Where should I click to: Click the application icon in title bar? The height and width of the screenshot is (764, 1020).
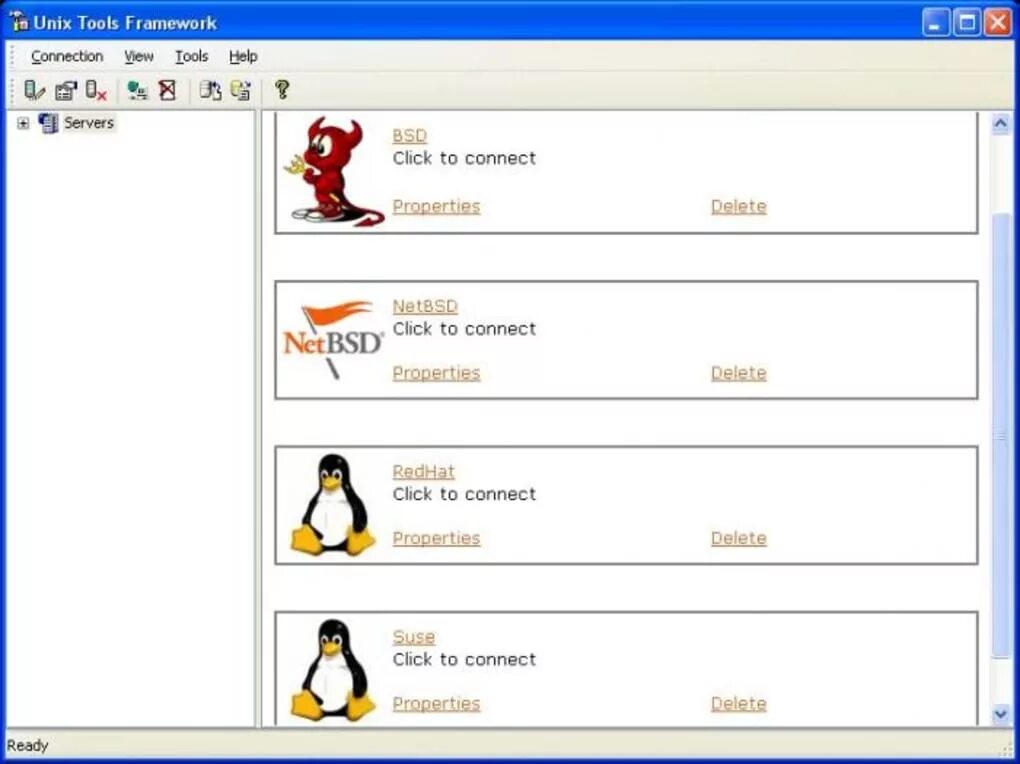coord(19,23)
